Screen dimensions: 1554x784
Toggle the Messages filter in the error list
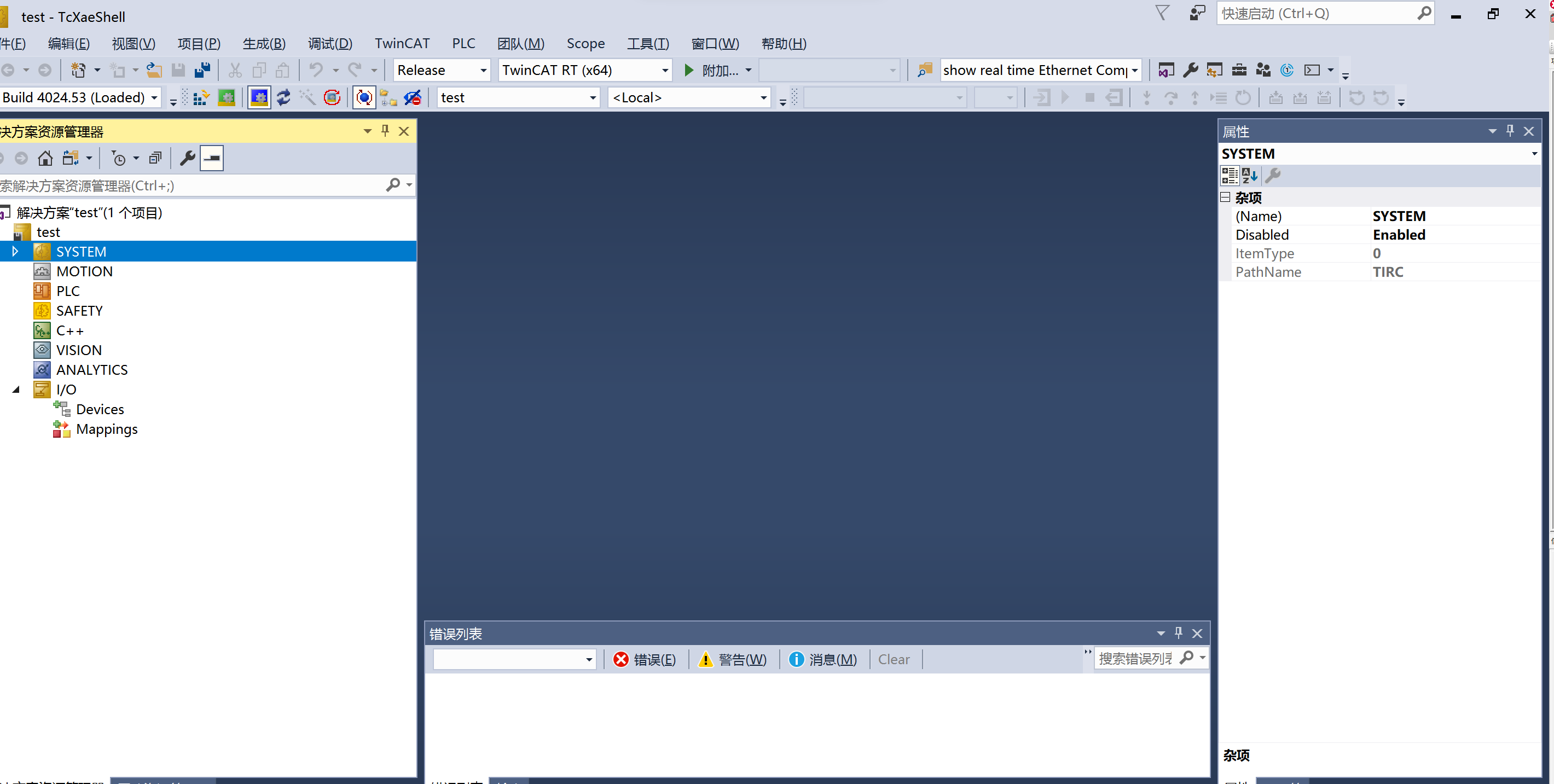[x=823, y=659]
